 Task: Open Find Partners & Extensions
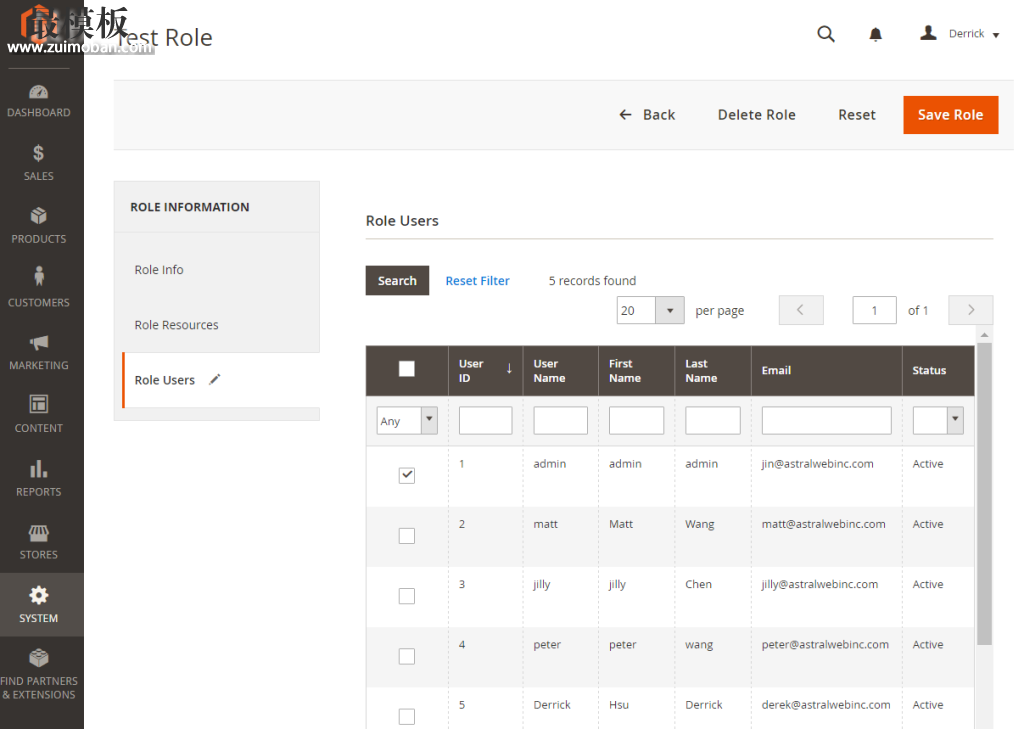39,675
